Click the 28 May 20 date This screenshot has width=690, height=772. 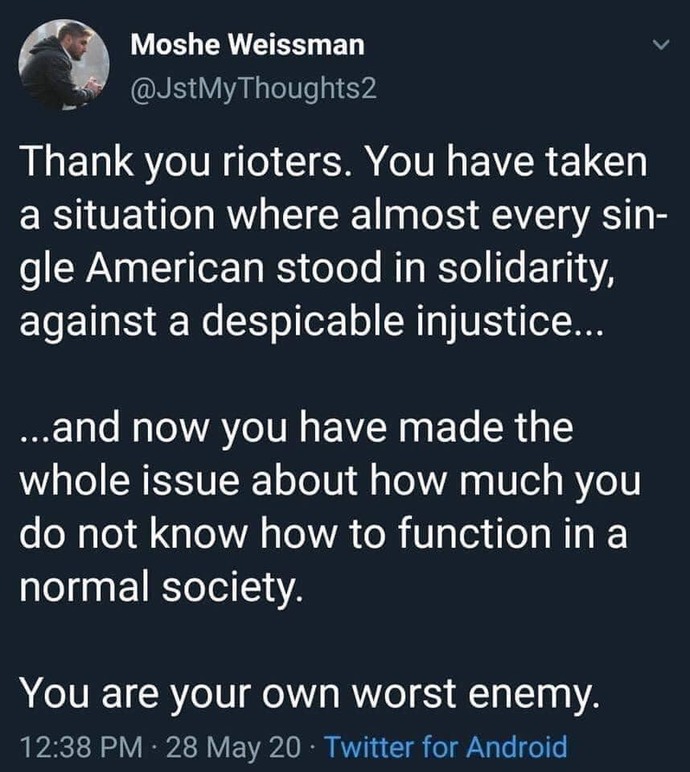pyautogui.click(x=233, y=746)
